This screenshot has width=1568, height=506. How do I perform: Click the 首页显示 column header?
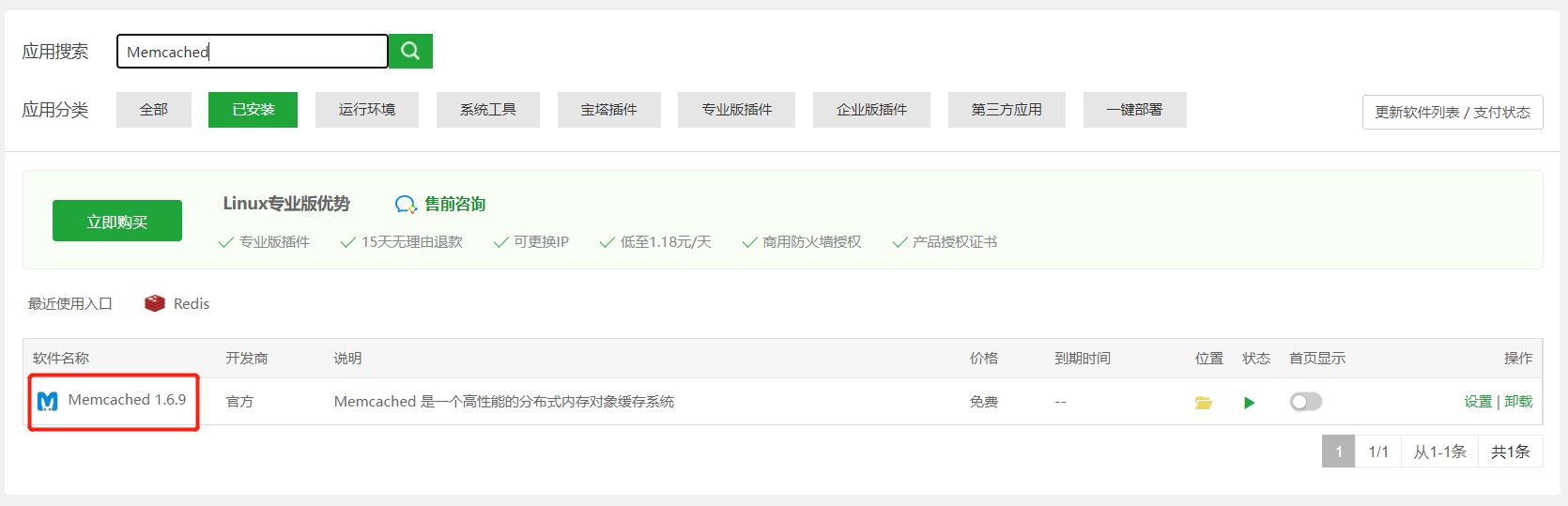[x=1317, y=359]
